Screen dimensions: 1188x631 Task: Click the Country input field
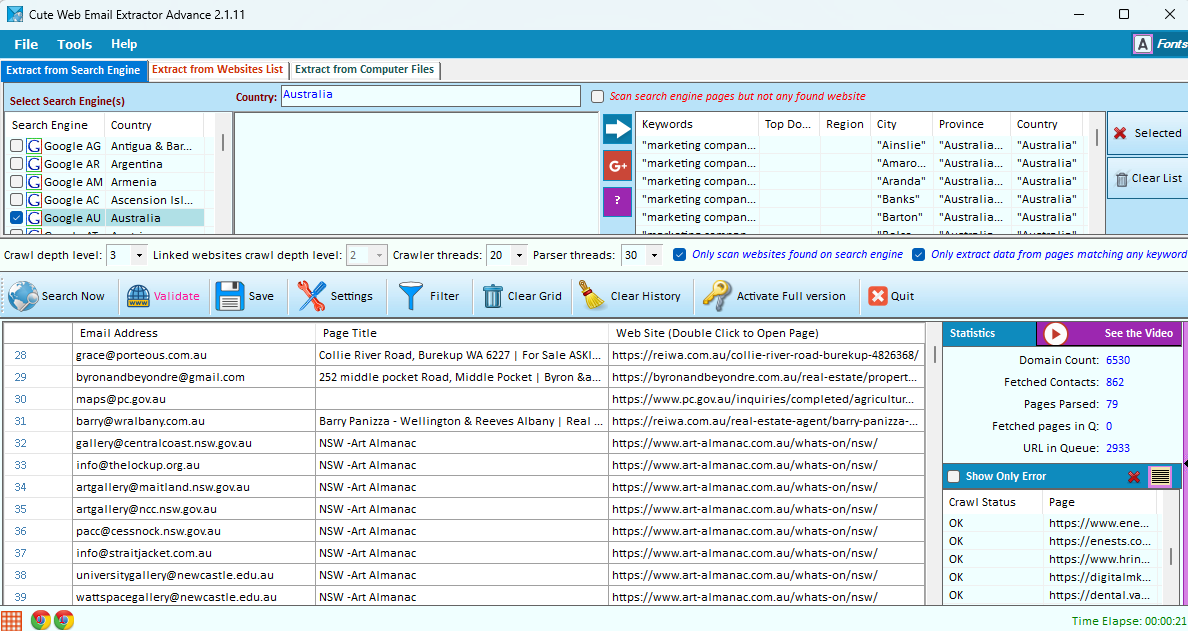pyautogui.click(x=430, y=96)
